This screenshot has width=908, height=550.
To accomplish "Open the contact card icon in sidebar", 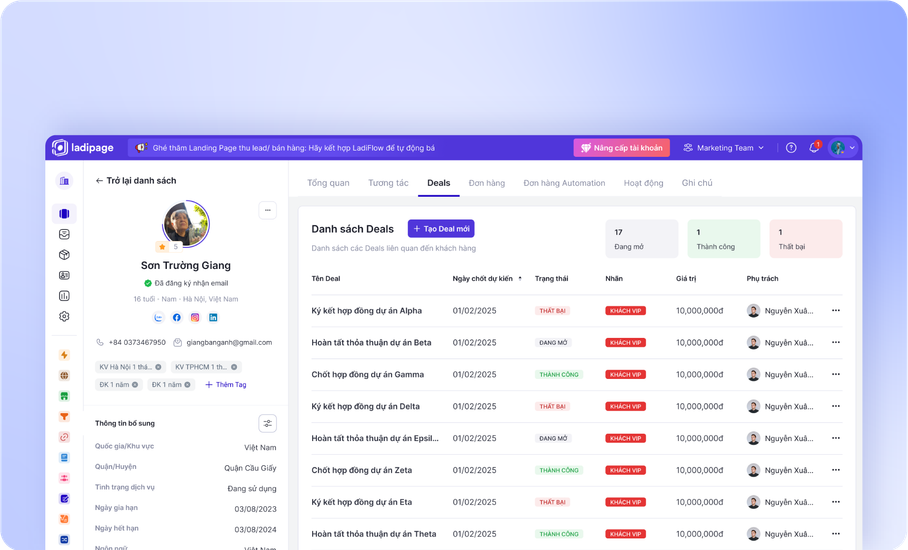I will point(64,276).
